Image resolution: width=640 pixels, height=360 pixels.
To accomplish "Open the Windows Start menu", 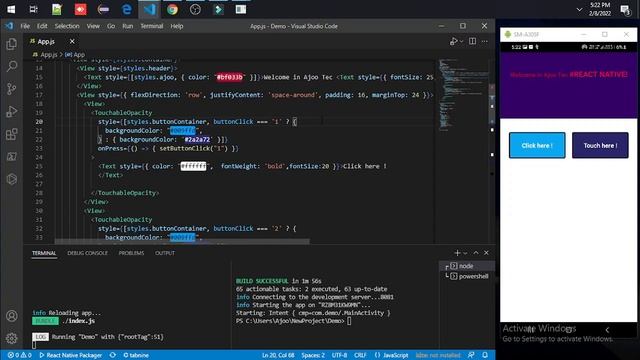I will coord(11,9).
